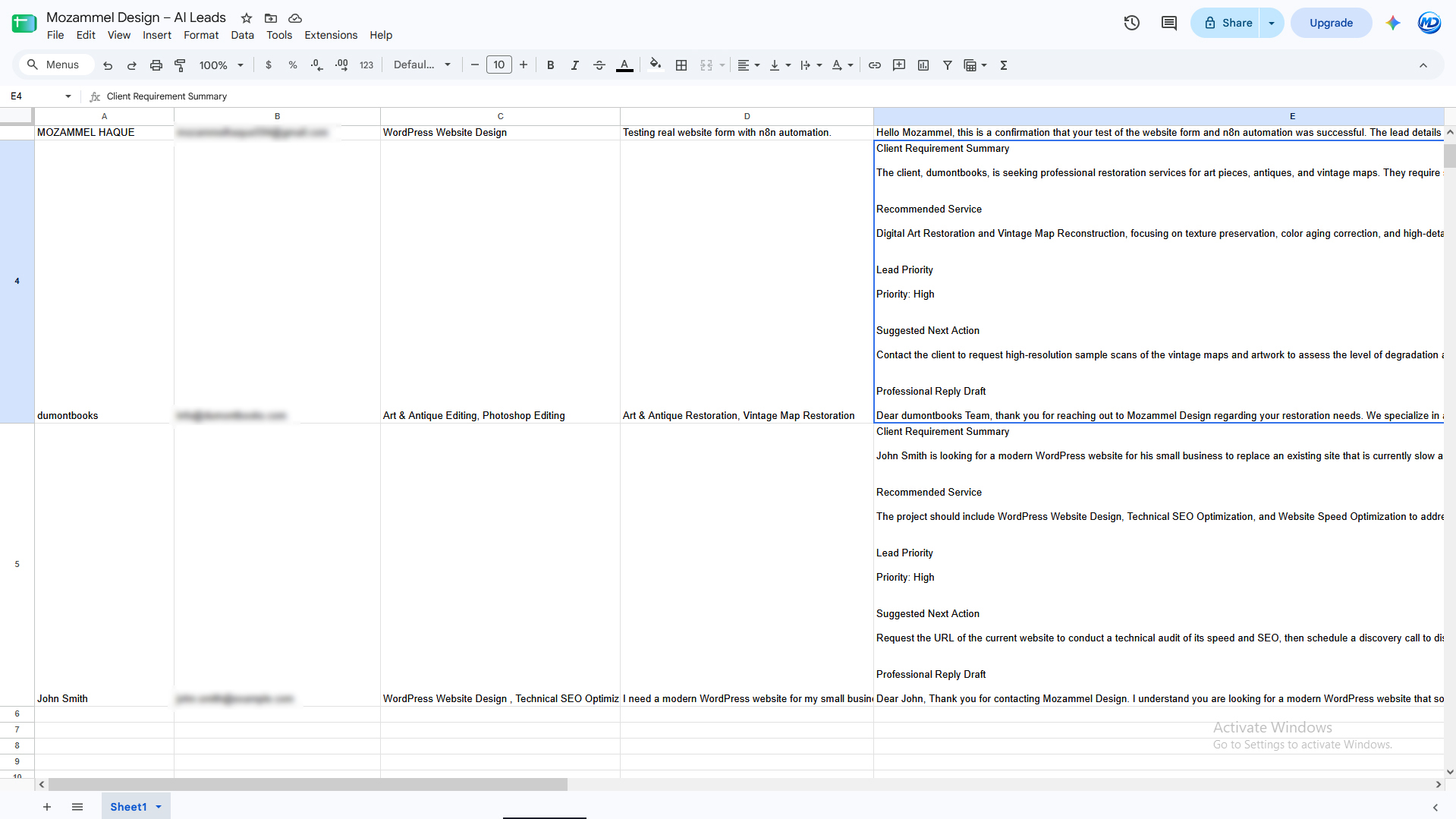The width and height of the screenshot is (1456, 819).
Task: Open the Functions sigma menu
Action: click(1004, 65)
